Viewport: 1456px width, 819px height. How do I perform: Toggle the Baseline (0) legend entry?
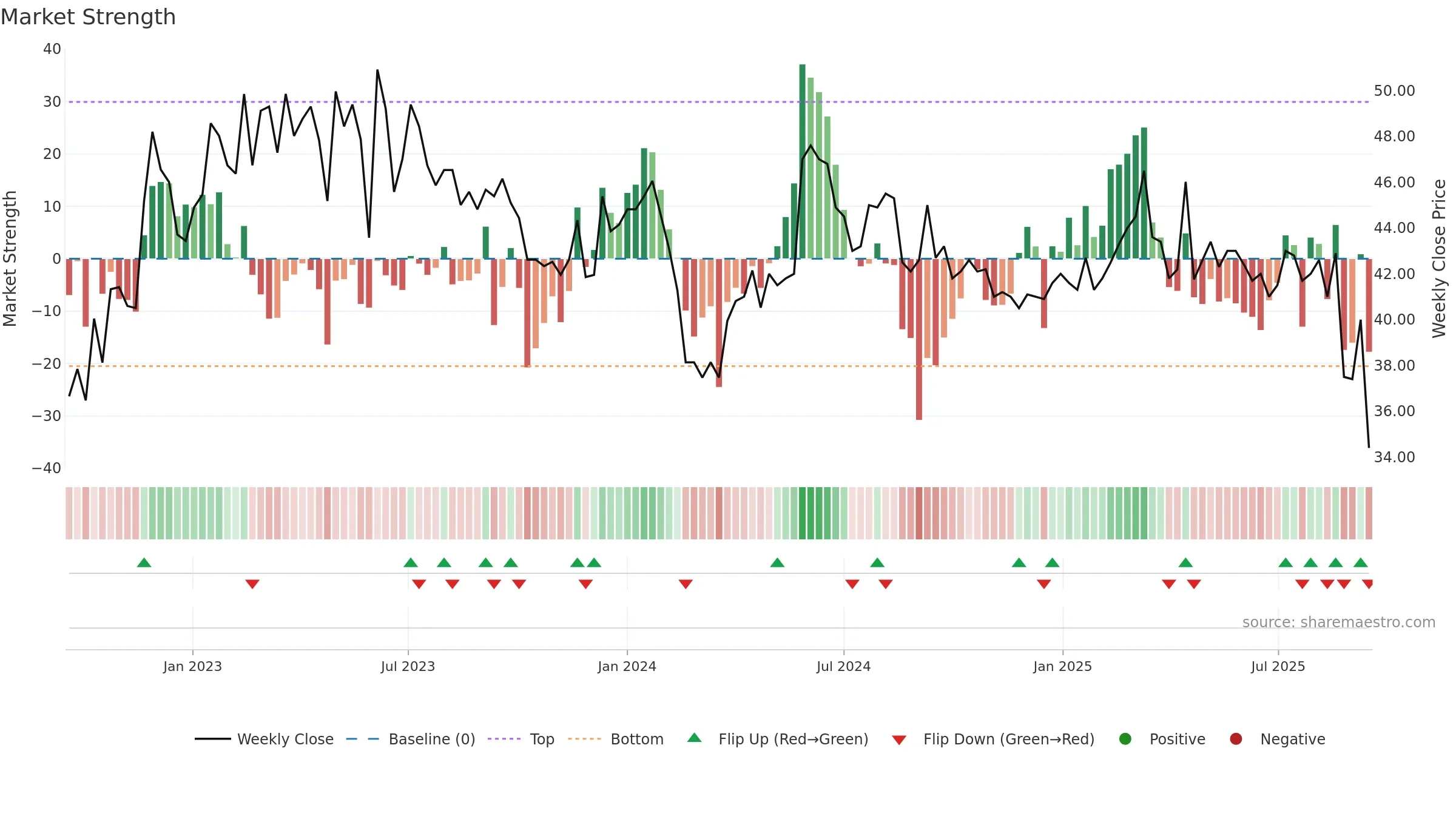point(411,739)
